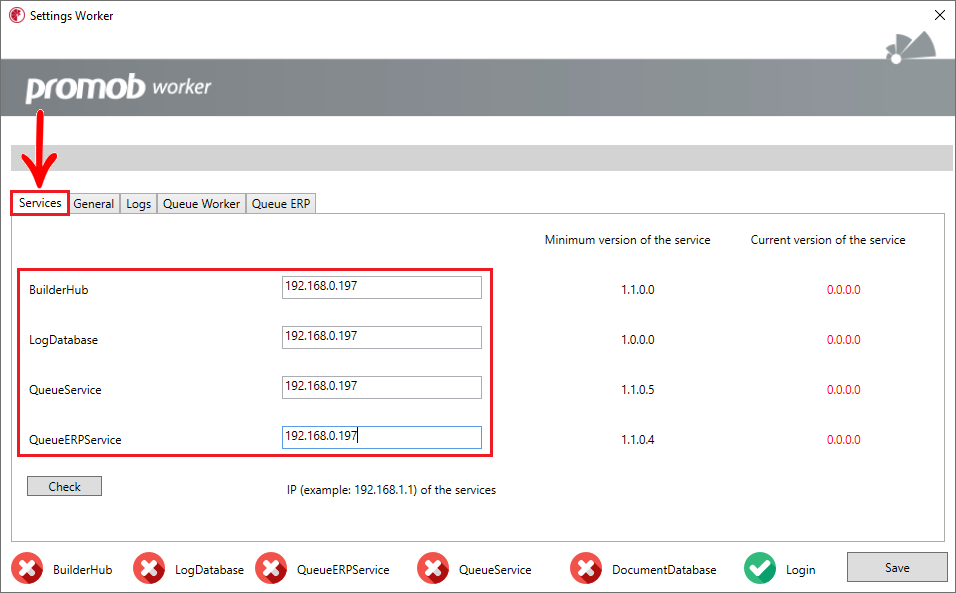
Task: Click the BuilderHub red X status icon
Action: coord(27,568)
